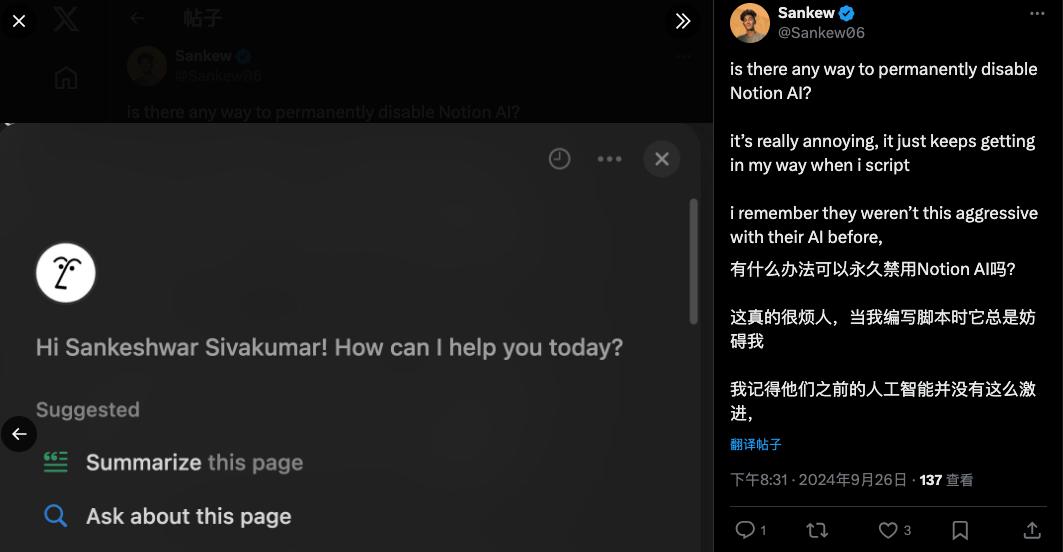Close the image viewer with the top-left X
Viewport: 1063px width, 552px height.
click(19, 20)
